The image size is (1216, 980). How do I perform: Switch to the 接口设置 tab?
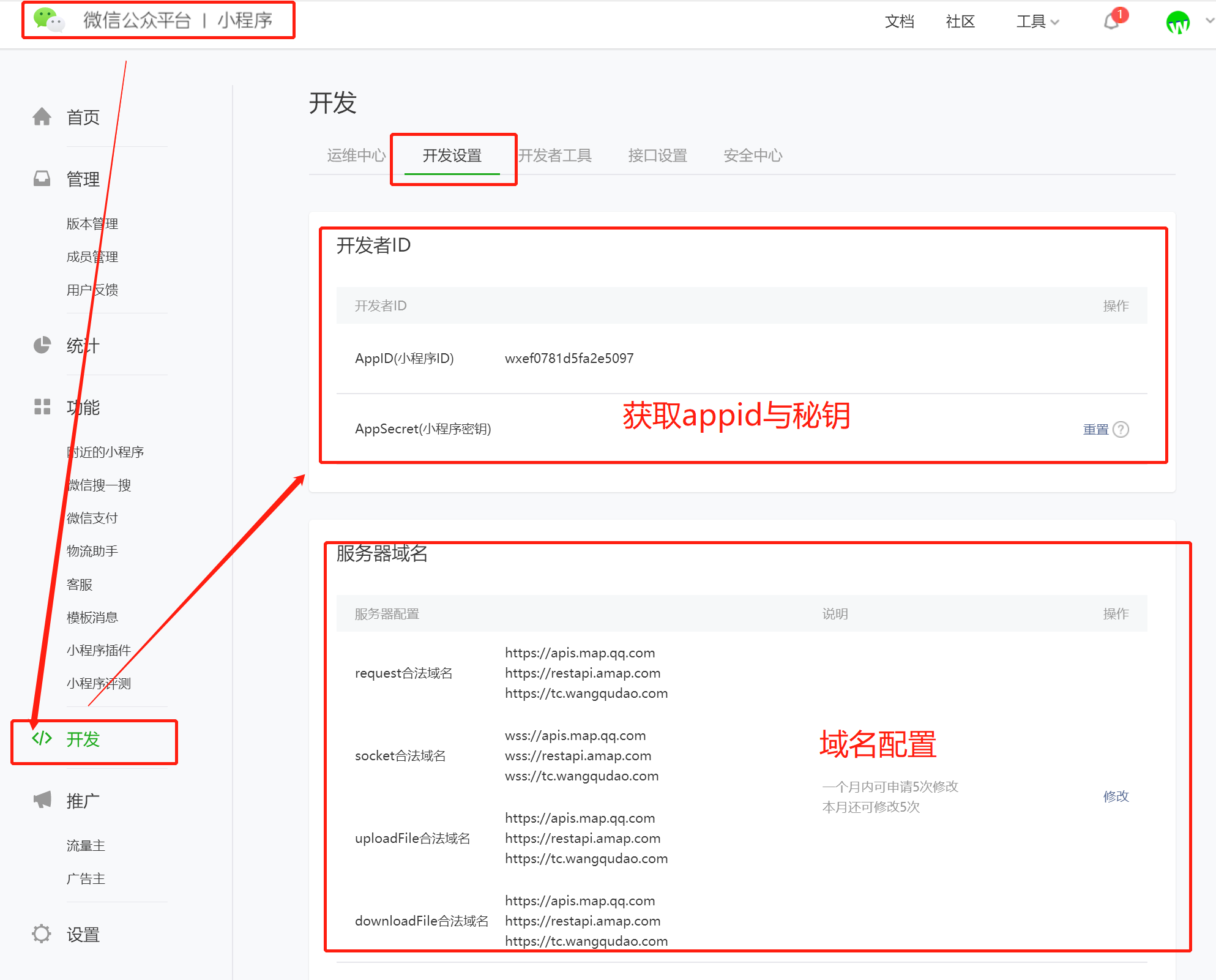click(x=657, y=155)
